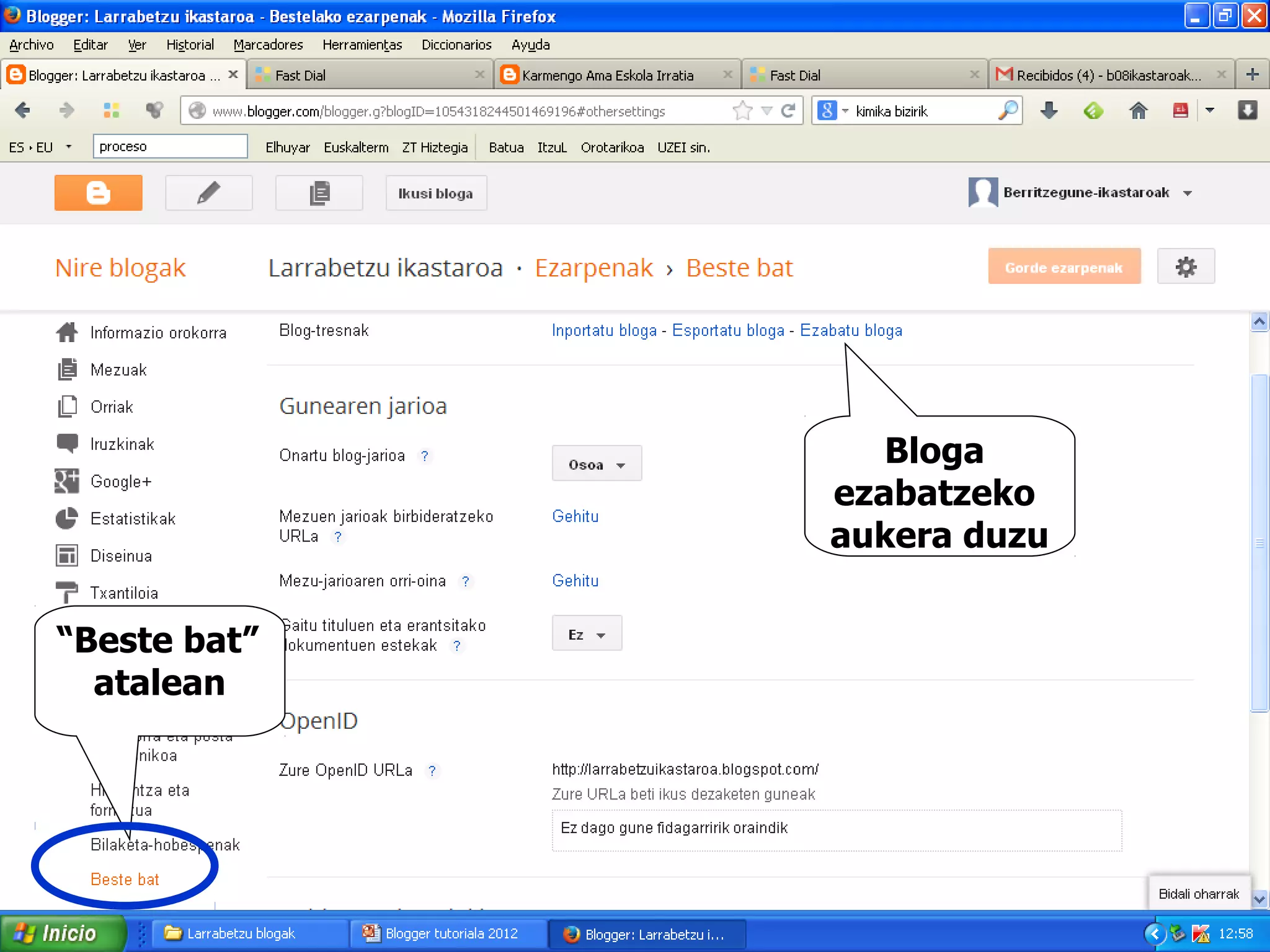Click the orange Blogger home icon

[98, 193]
